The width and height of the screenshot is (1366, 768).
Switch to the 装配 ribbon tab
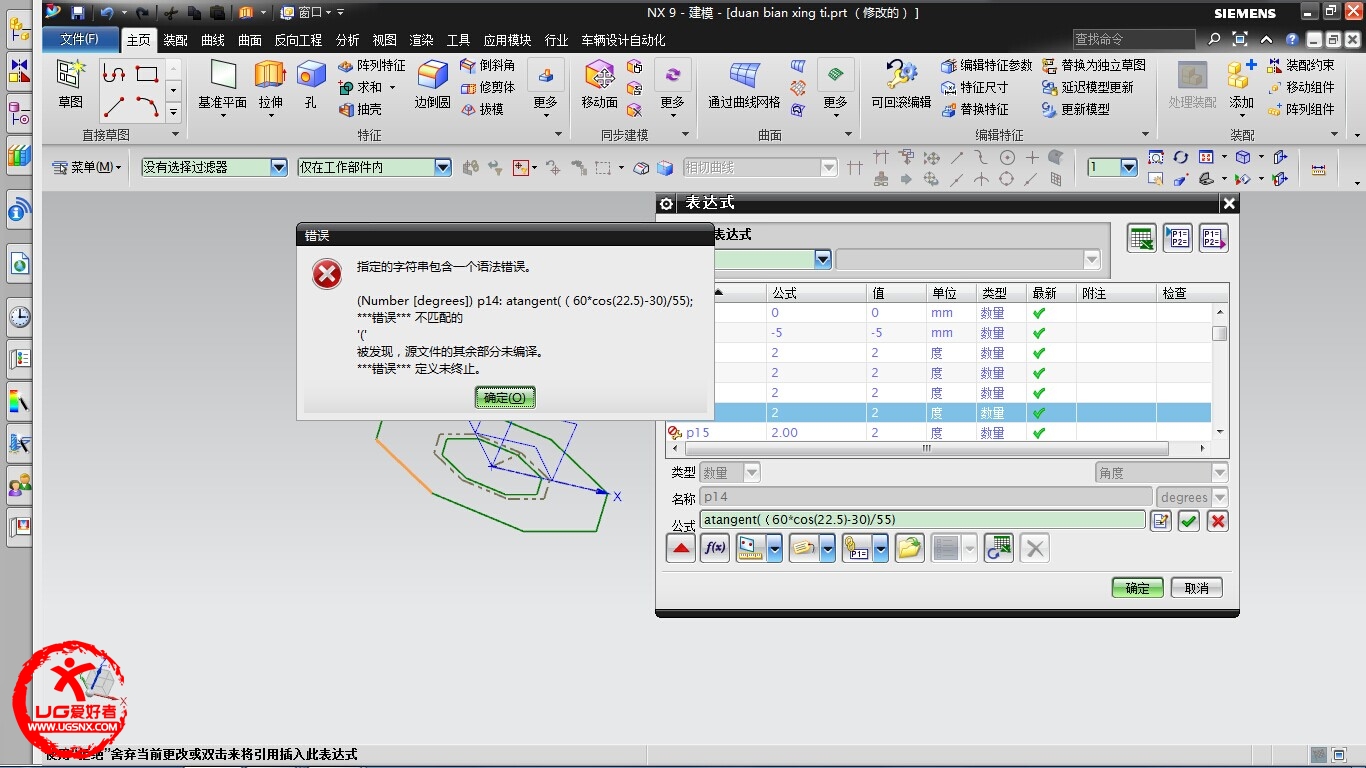(176, 40)
